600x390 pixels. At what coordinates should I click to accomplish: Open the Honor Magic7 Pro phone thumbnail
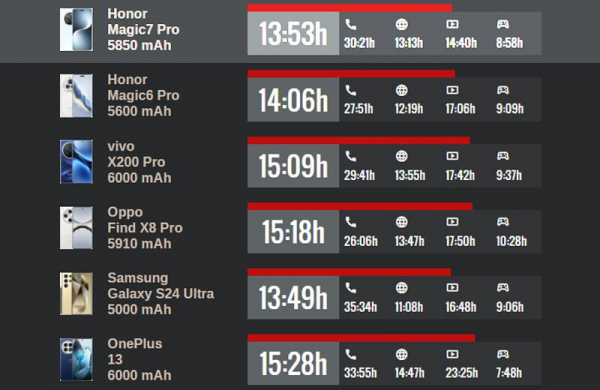tap(76, 29)
